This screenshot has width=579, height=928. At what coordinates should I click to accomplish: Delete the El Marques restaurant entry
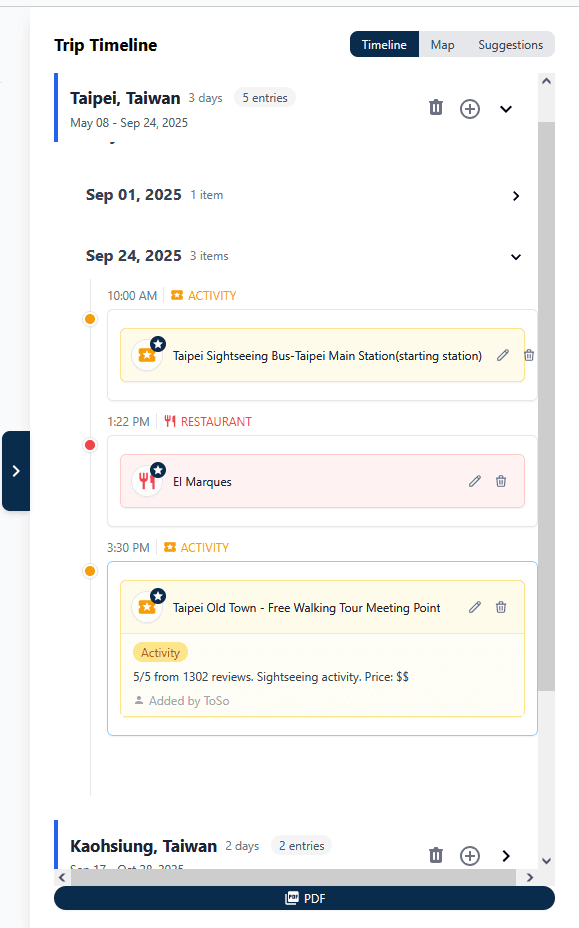[x=501, y=481]
